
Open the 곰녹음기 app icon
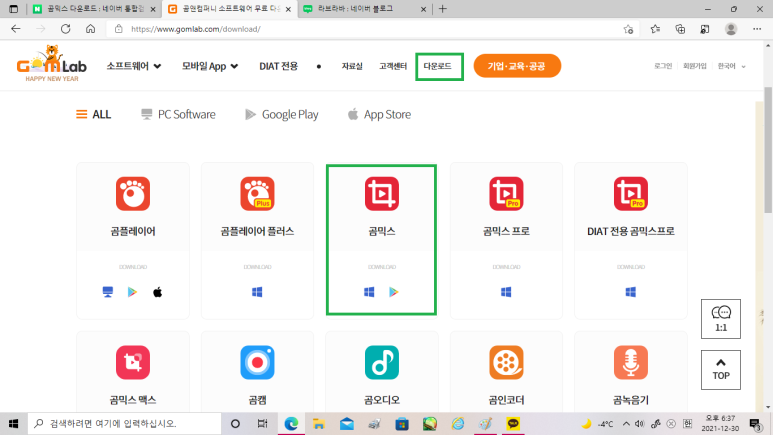pos(631,362)
